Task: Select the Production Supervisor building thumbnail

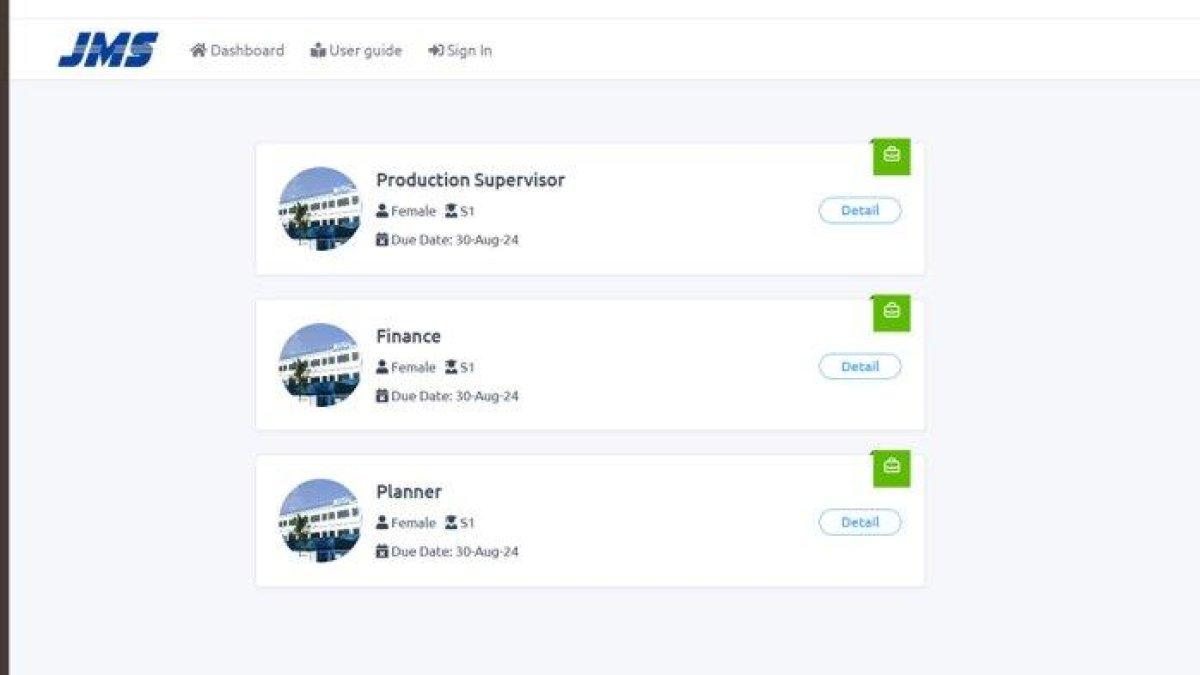Action: [x=320, y=208]
